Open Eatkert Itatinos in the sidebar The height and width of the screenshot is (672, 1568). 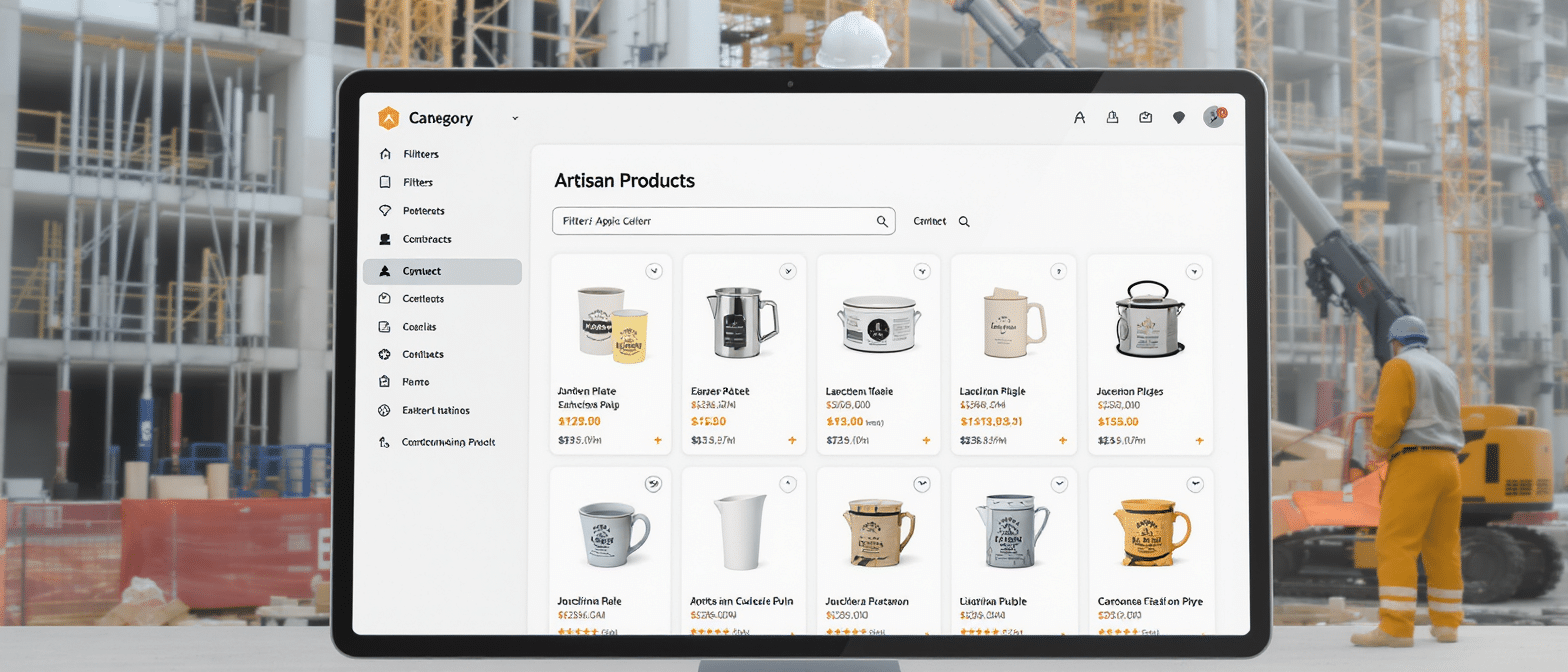(x=435, y=410)
